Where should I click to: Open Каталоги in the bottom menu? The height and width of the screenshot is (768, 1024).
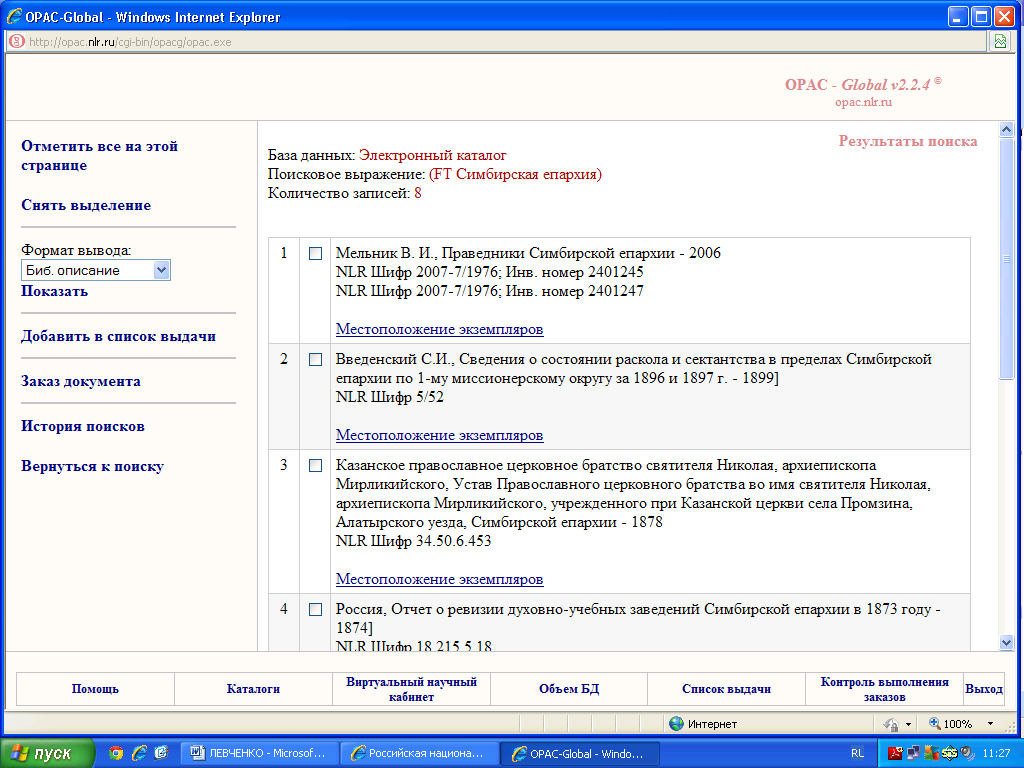[253, 689]
